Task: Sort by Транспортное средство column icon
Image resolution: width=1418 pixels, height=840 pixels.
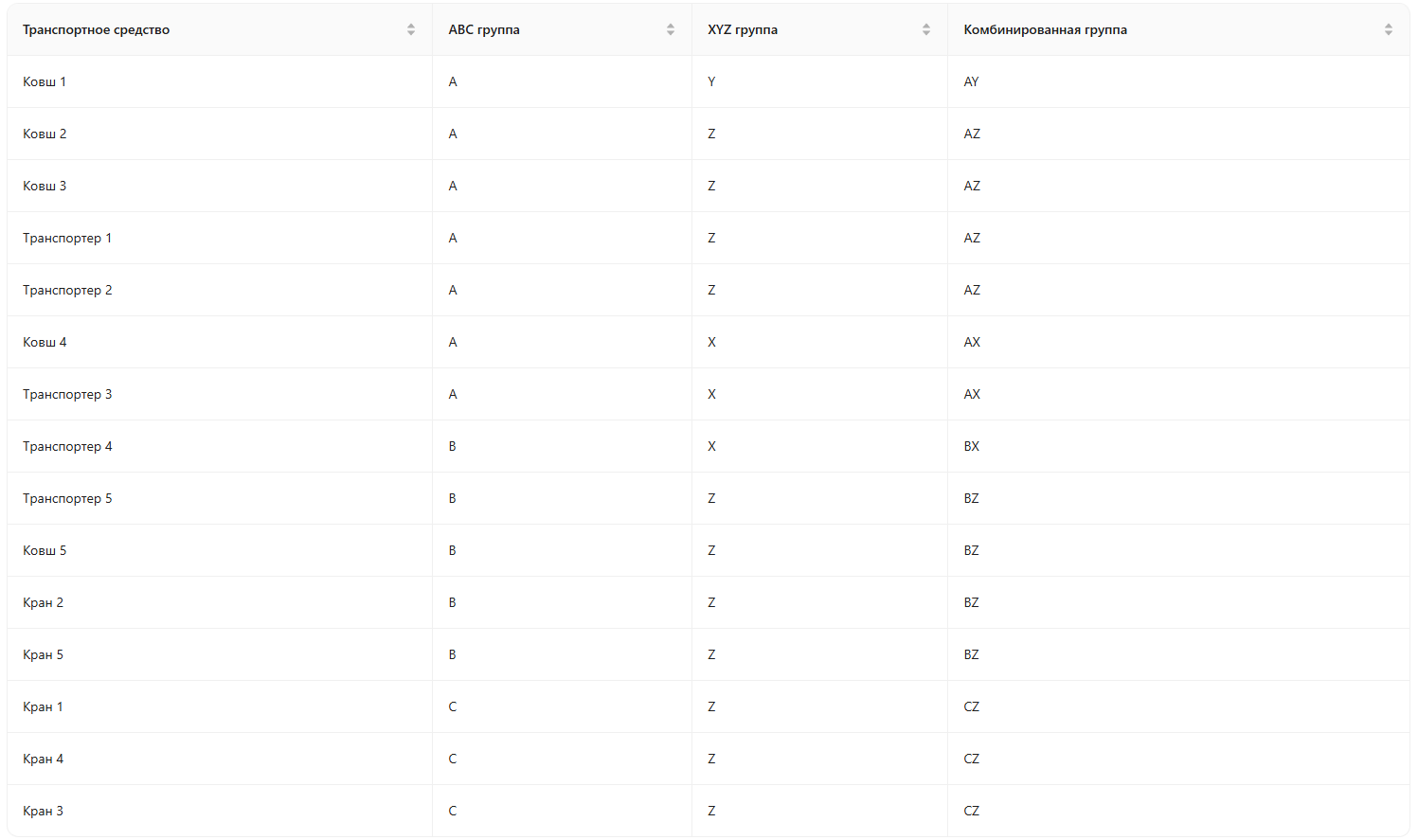Action: pos(411,30)
